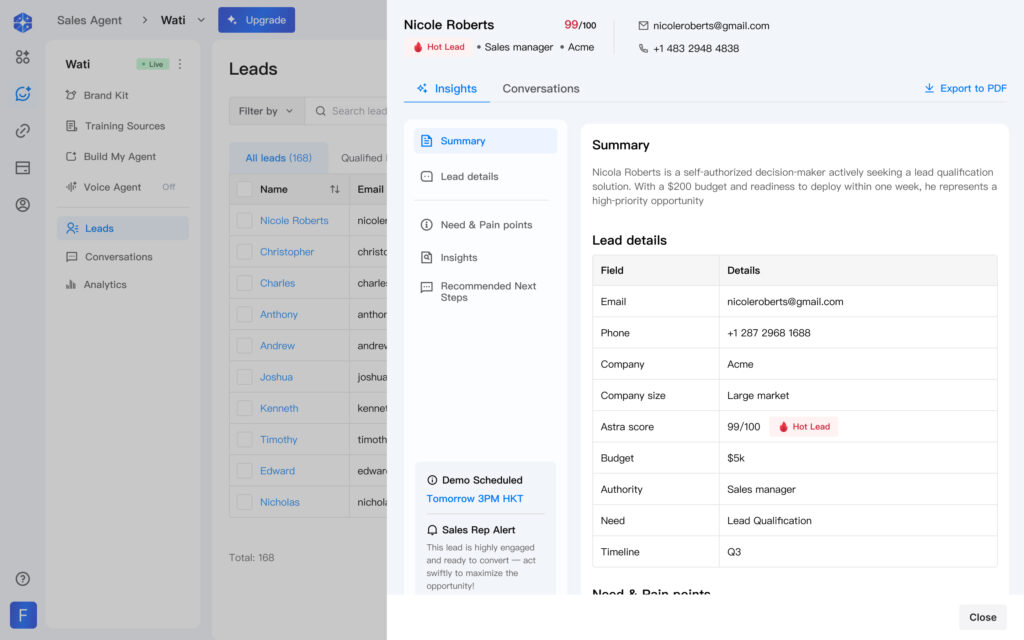Jump to Need & Pain points section
Viewport: 1024px width, 640px height.
(486, 225)
